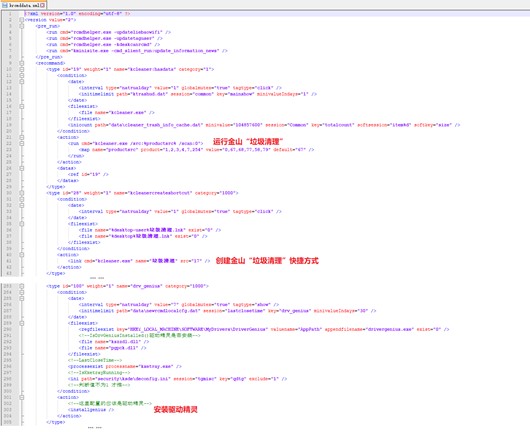The image size is (530, 432).
Task: Collapse the <date> fold on line 32
Action: click(x=22, y=205)
